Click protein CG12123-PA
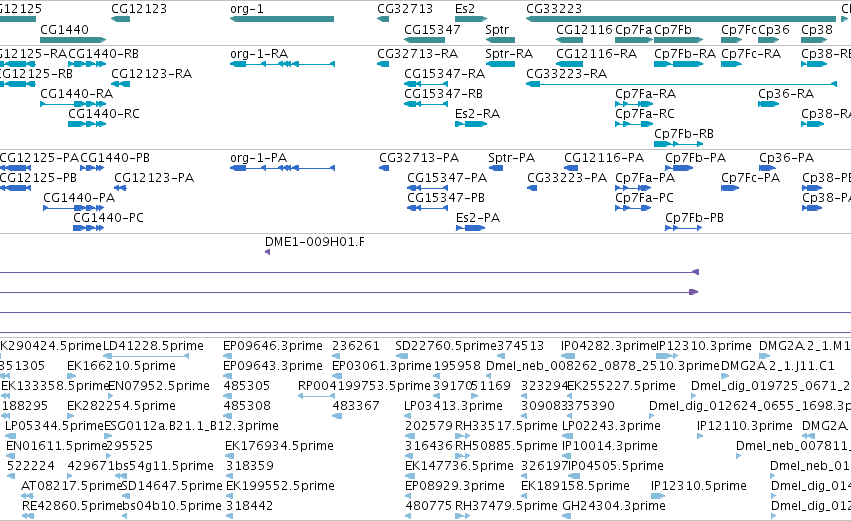The width and height of the screenshot is (851, 521). [x=154, y=177]
